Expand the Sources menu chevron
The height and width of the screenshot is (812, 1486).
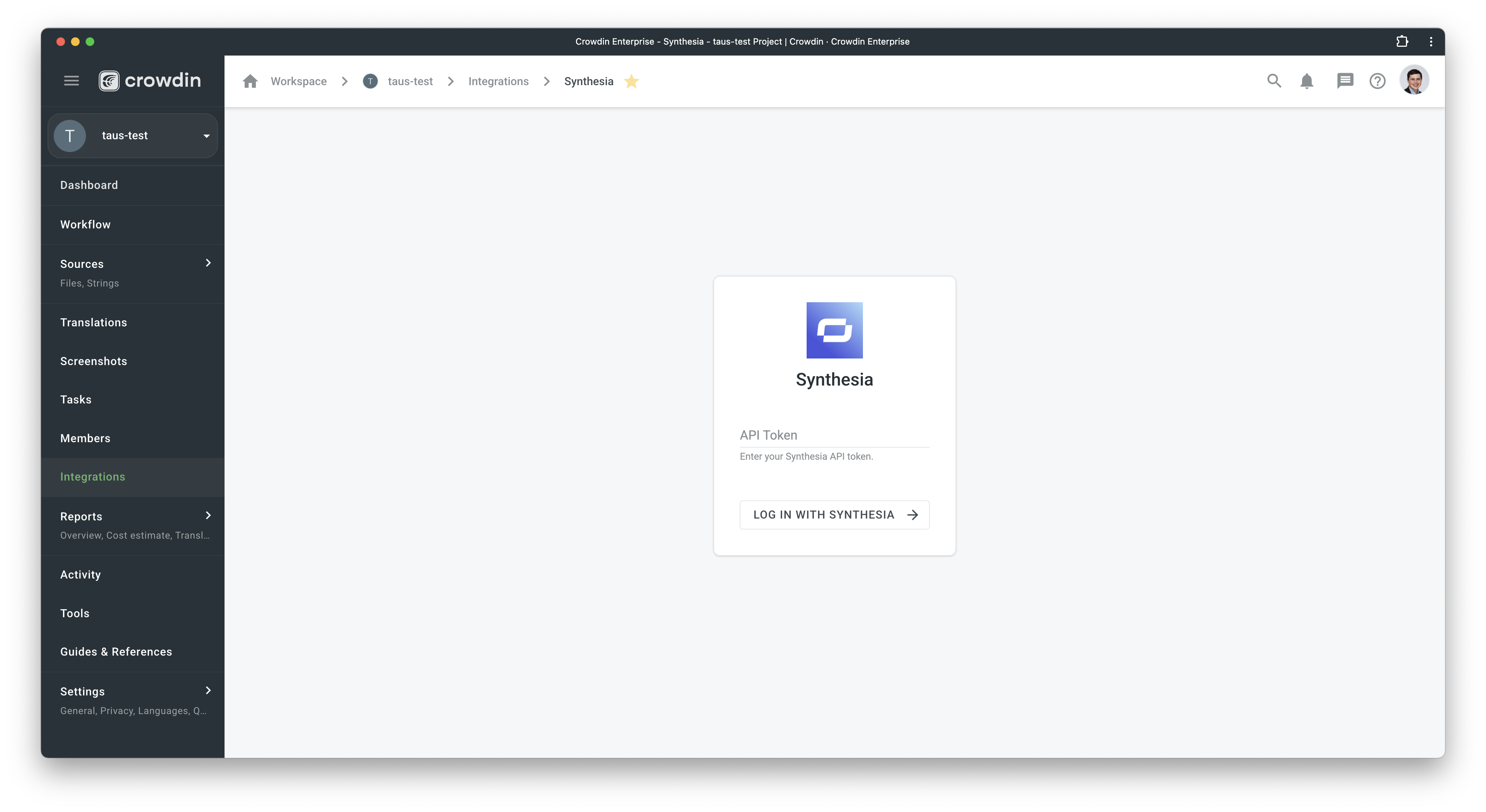pos(208,263)
